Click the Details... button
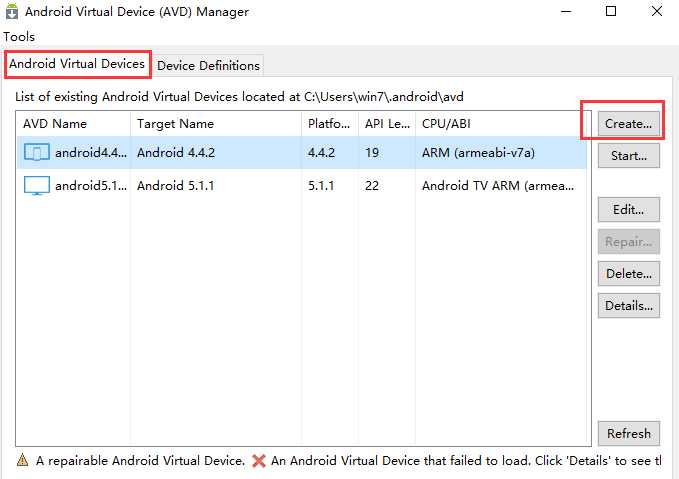This screenshot has width=679, height=479. pos(629,306)
